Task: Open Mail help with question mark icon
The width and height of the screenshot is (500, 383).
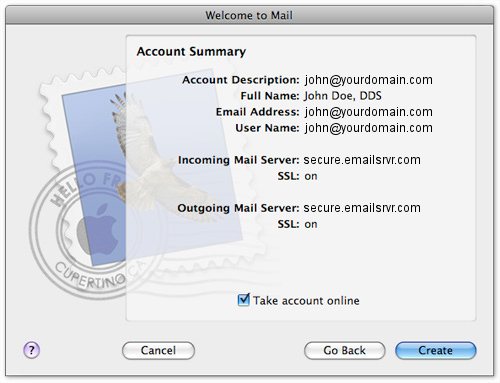Action: coord(32,350)
